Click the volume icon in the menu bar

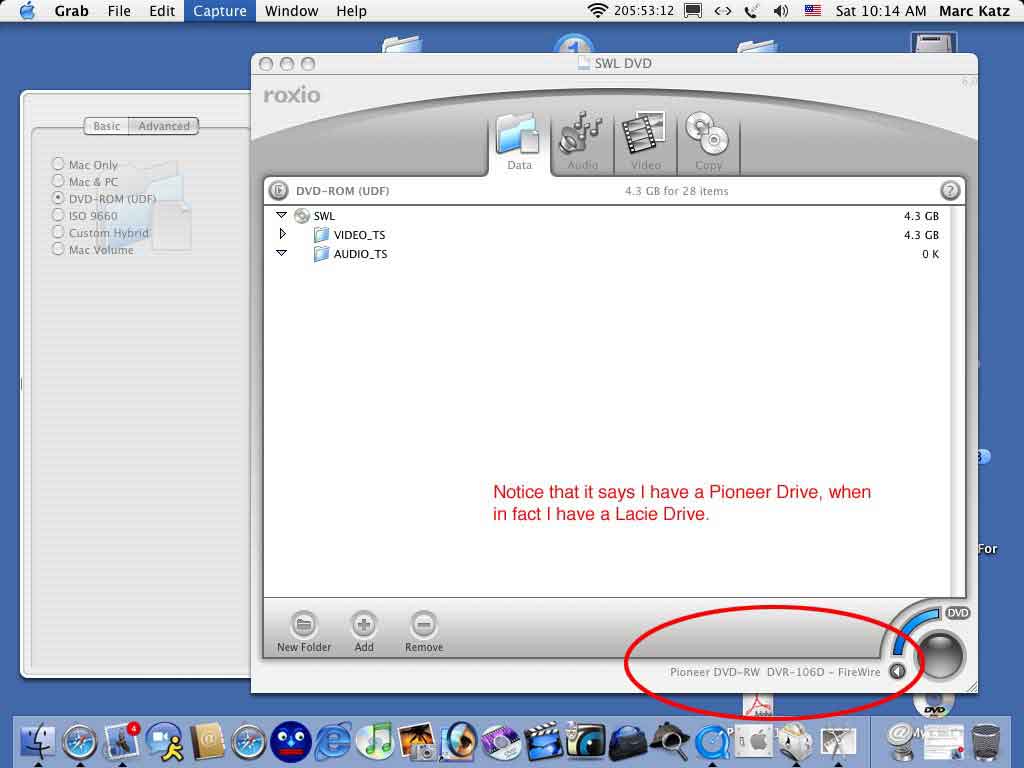781,10
